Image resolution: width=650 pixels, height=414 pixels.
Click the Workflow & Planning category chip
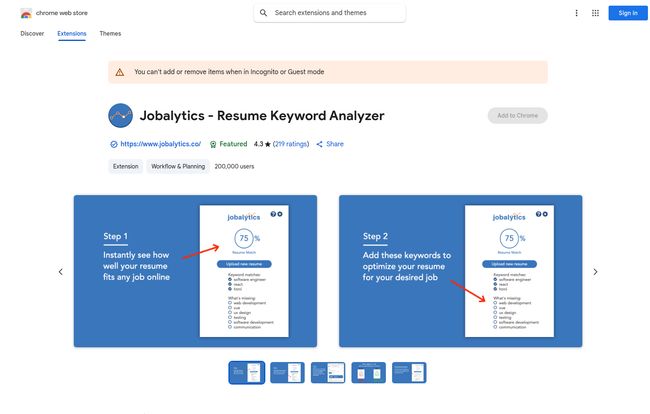point(178,167)
